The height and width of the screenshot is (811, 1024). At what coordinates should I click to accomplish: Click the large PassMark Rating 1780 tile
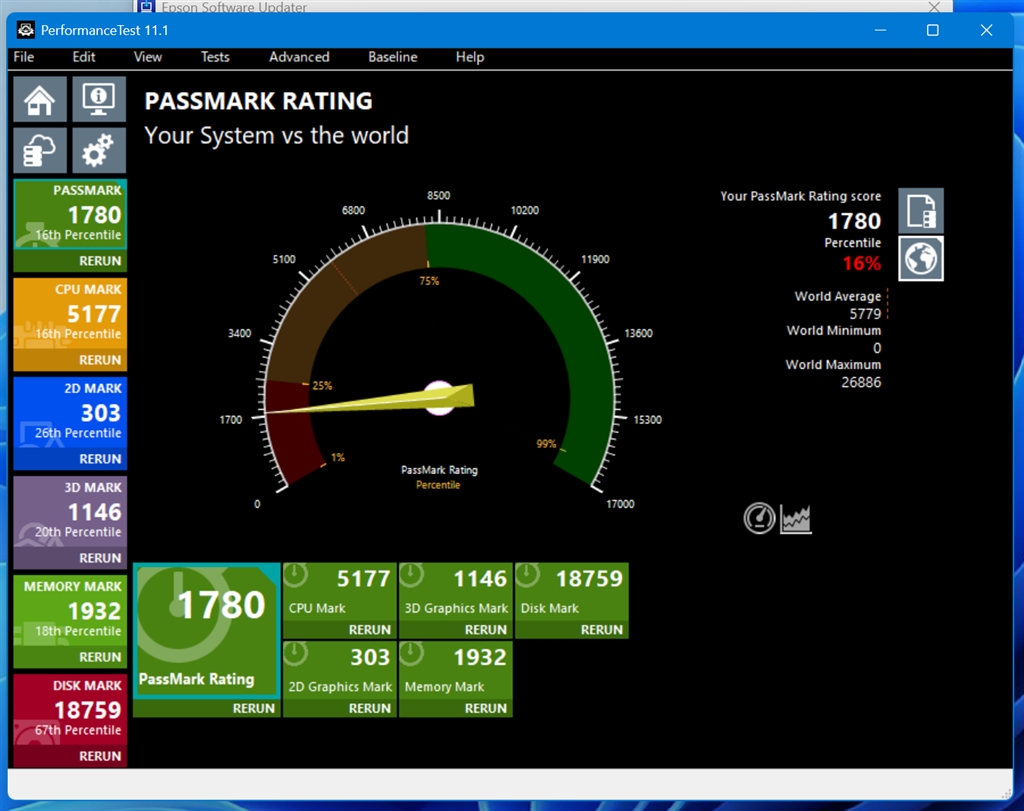[207, 630]
